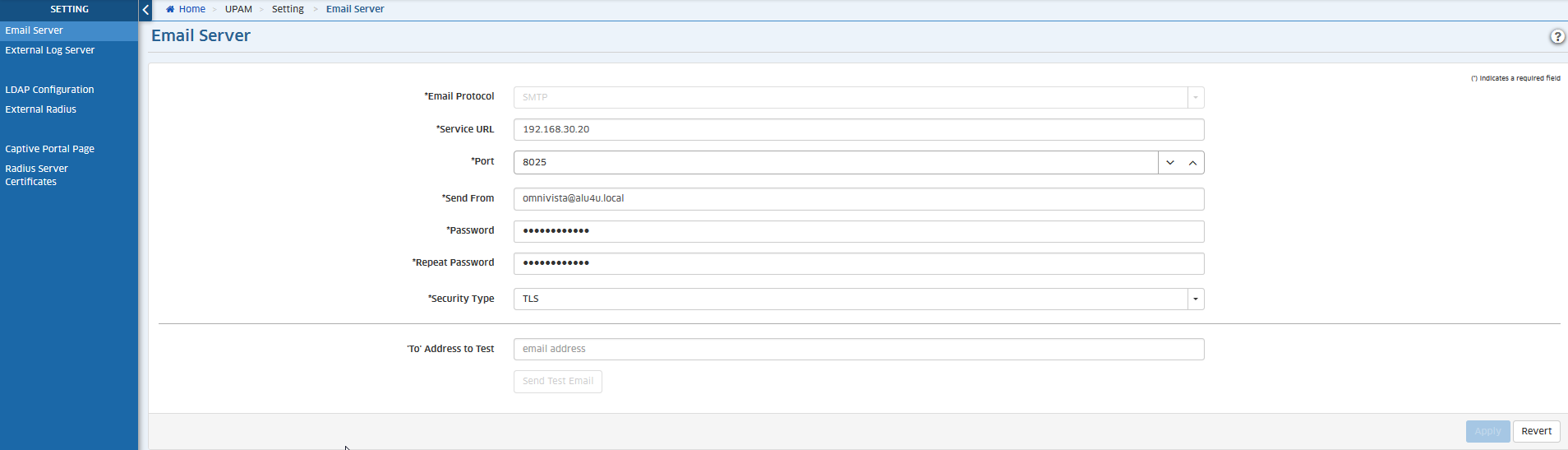Viewport: 1568px width, 450px height.
Task: Click the 'To' Address to Test field
Action: 858,350
